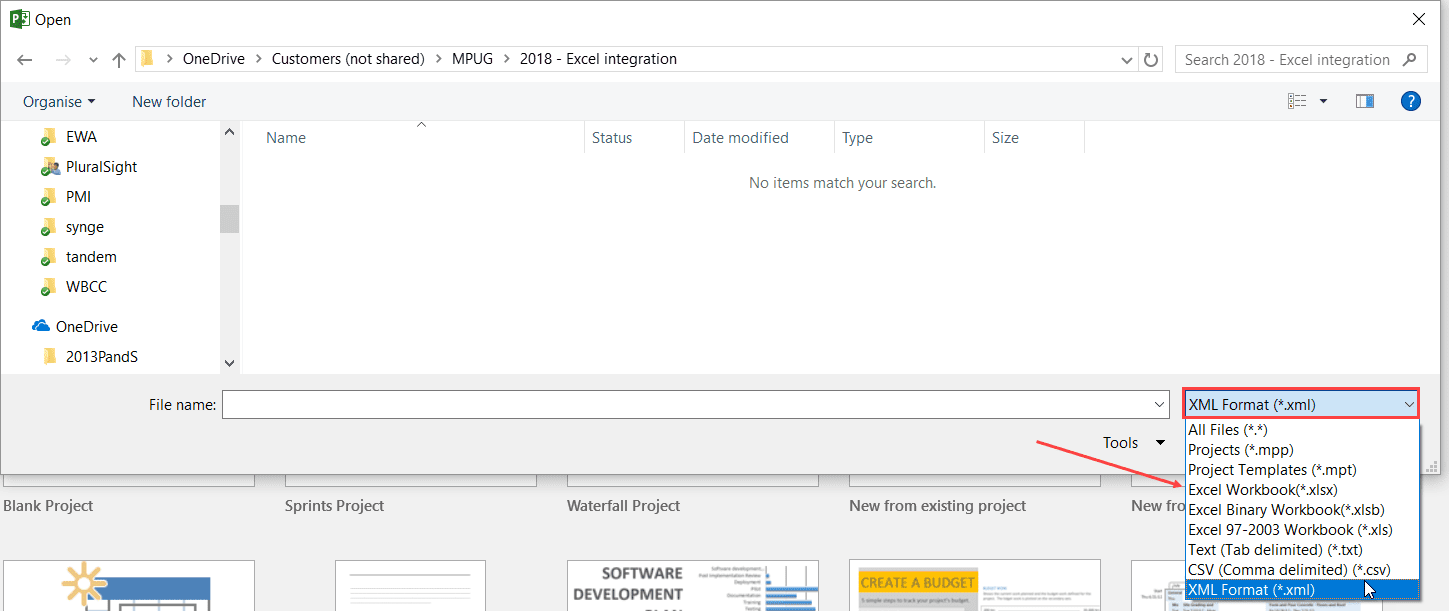Click MPUG in the address path
This screenshot has width=1449, height=611.
point(473,59)
